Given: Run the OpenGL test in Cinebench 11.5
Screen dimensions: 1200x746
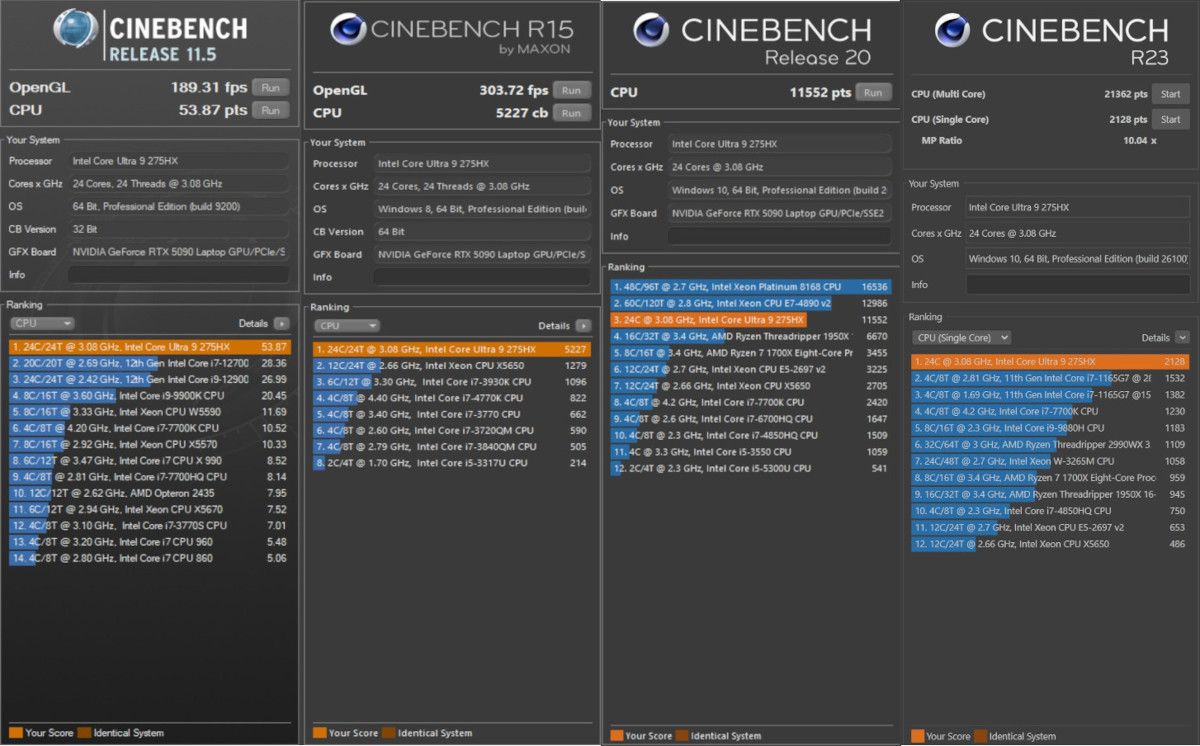Looking at the screenshot, I should (270, 87).
